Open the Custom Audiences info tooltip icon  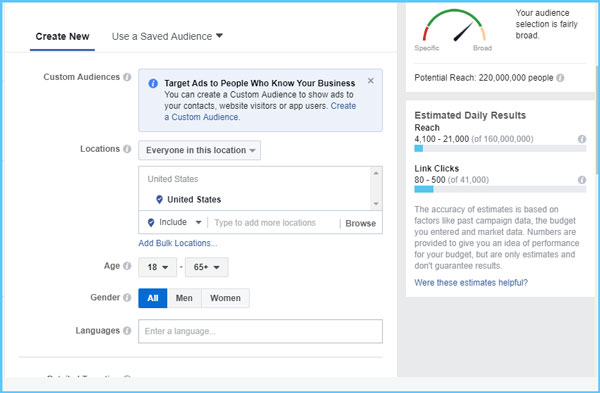click(x=127, y=77)
